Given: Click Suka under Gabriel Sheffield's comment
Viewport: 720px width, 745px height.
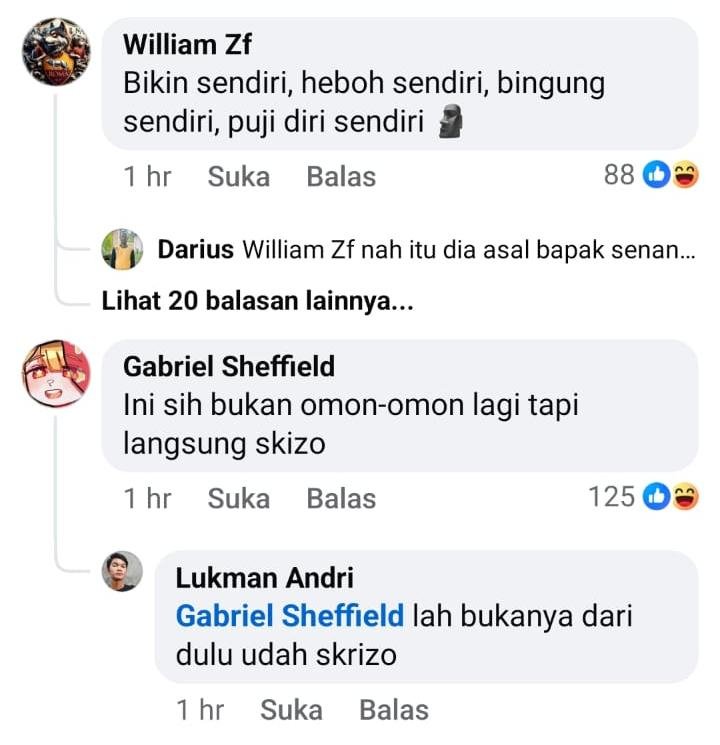Looking at the screenshot, I should click(x=239, y=499).
